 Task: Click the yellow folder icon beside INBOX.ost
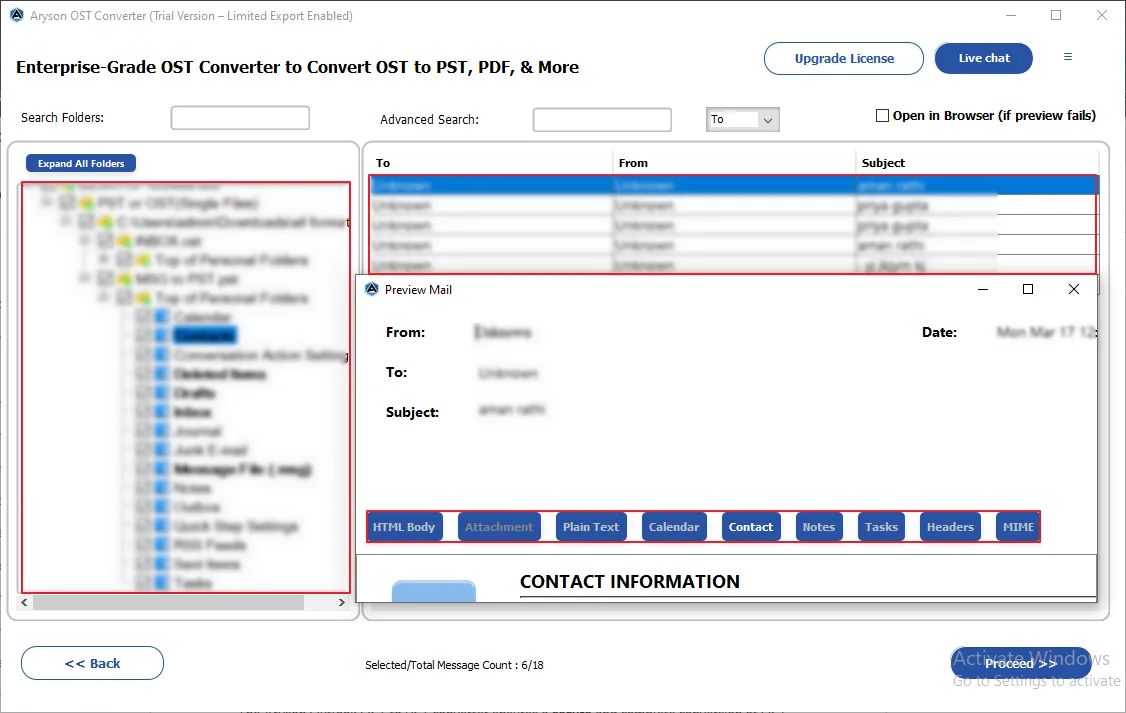[124, 241]
